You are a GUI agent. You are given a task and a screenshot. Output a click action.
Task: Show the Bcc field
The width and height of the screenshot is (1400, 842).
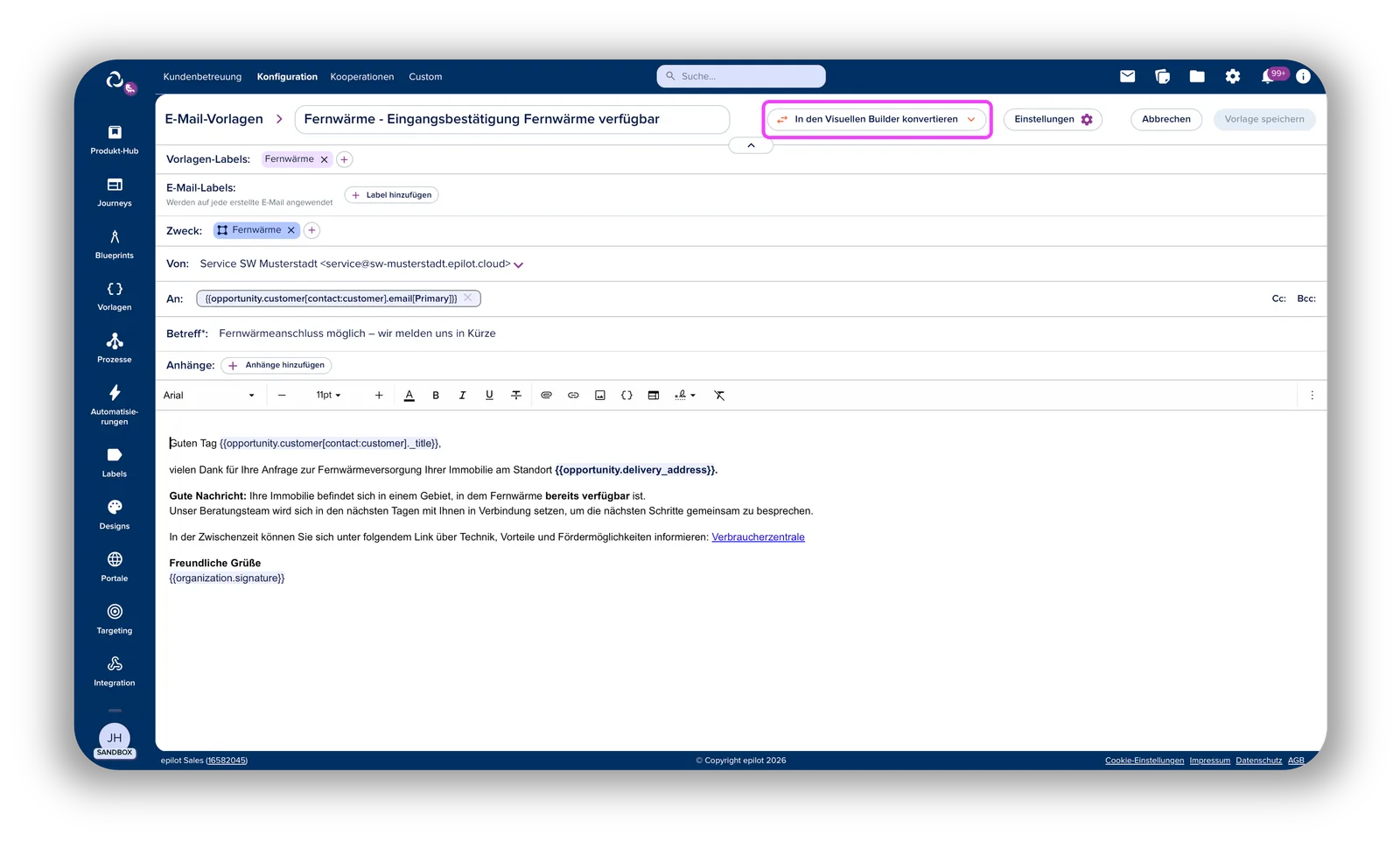[x=1306, y=298]
